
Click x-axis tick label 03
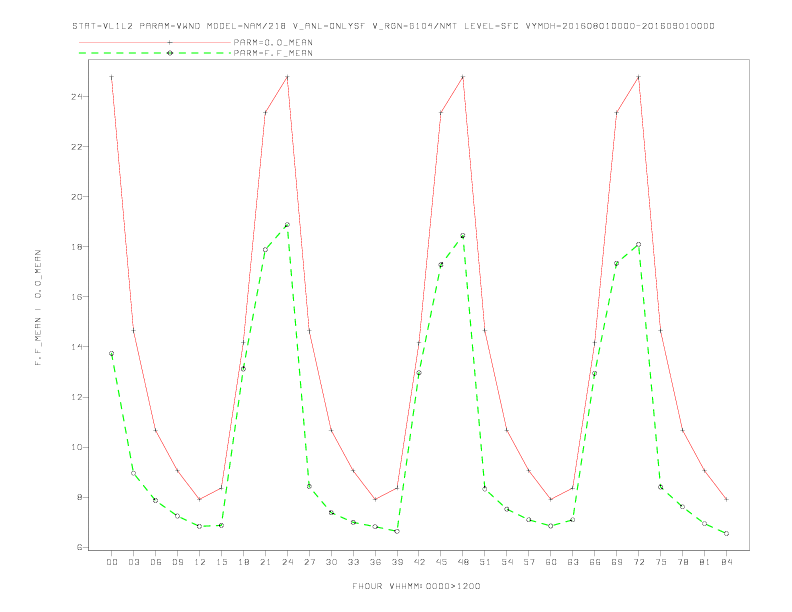pos(133,562)
